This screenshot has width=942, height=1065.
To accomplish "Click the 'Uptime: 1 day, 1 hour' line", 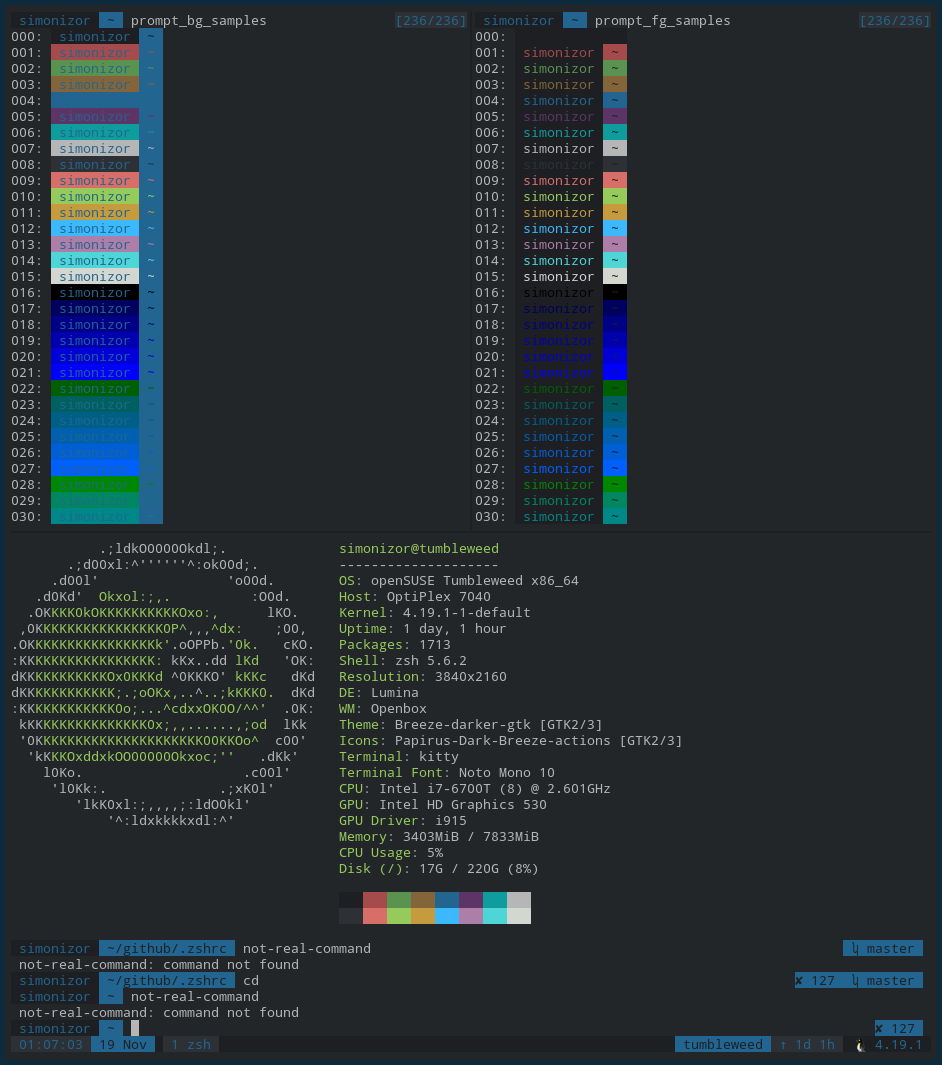I will point(422,629).
